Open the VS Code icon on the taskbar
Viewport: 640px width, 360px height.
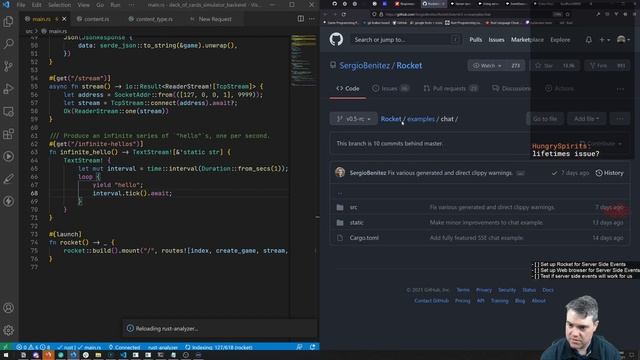123,355
